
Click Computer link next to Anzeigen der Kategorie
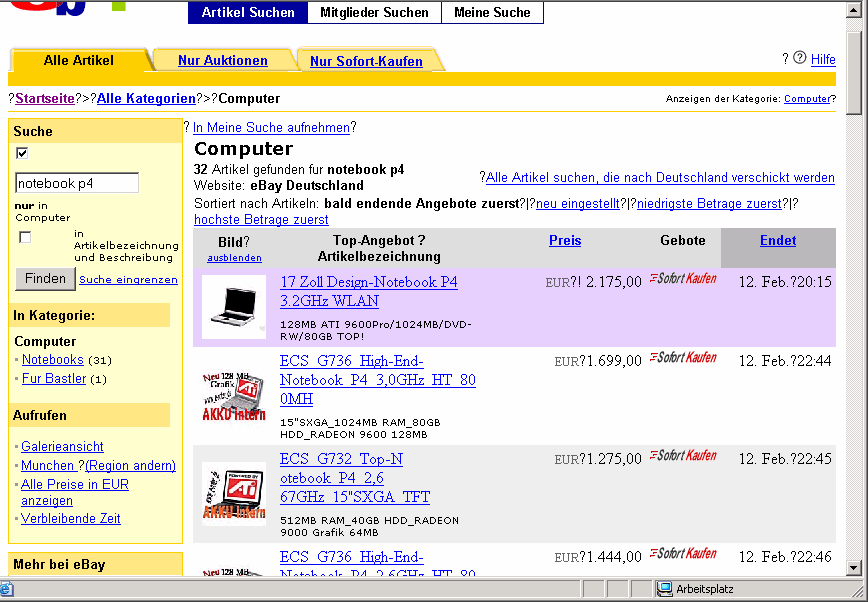807,99
